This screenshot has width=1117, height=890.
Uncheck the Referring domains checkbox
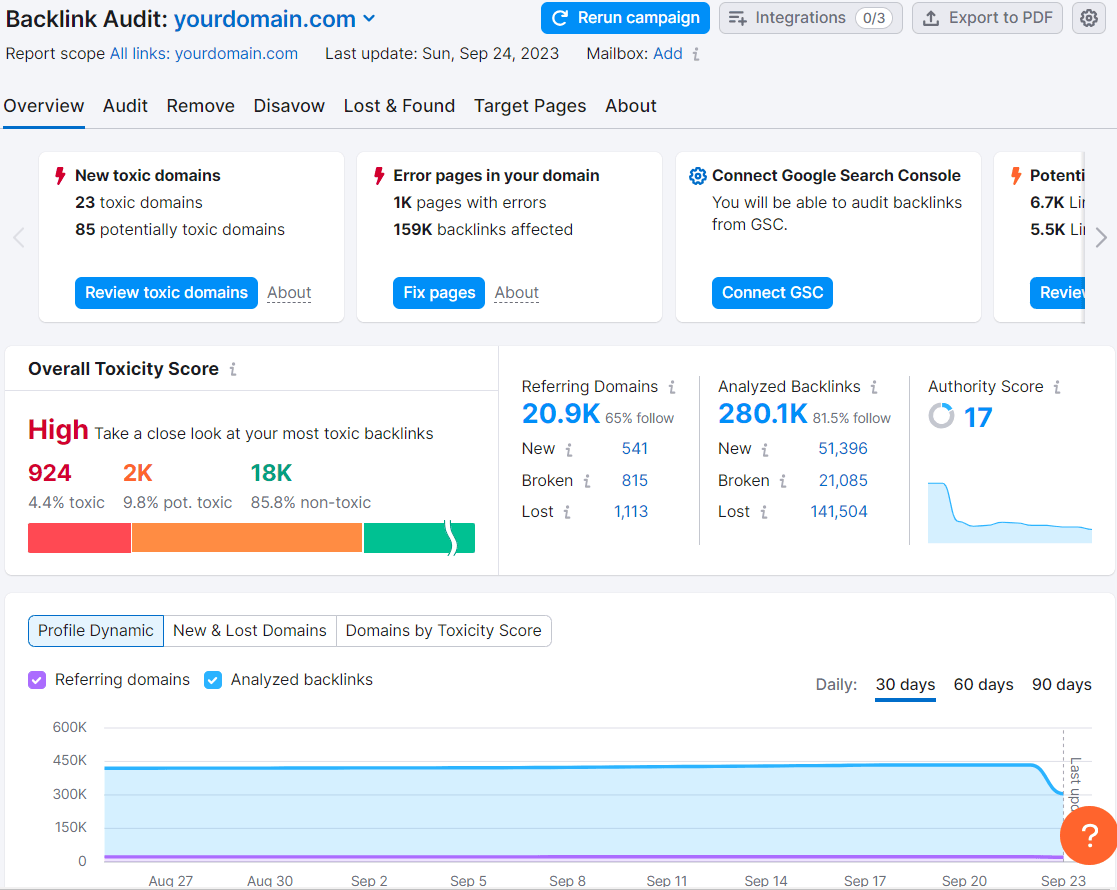coord(37,680)
